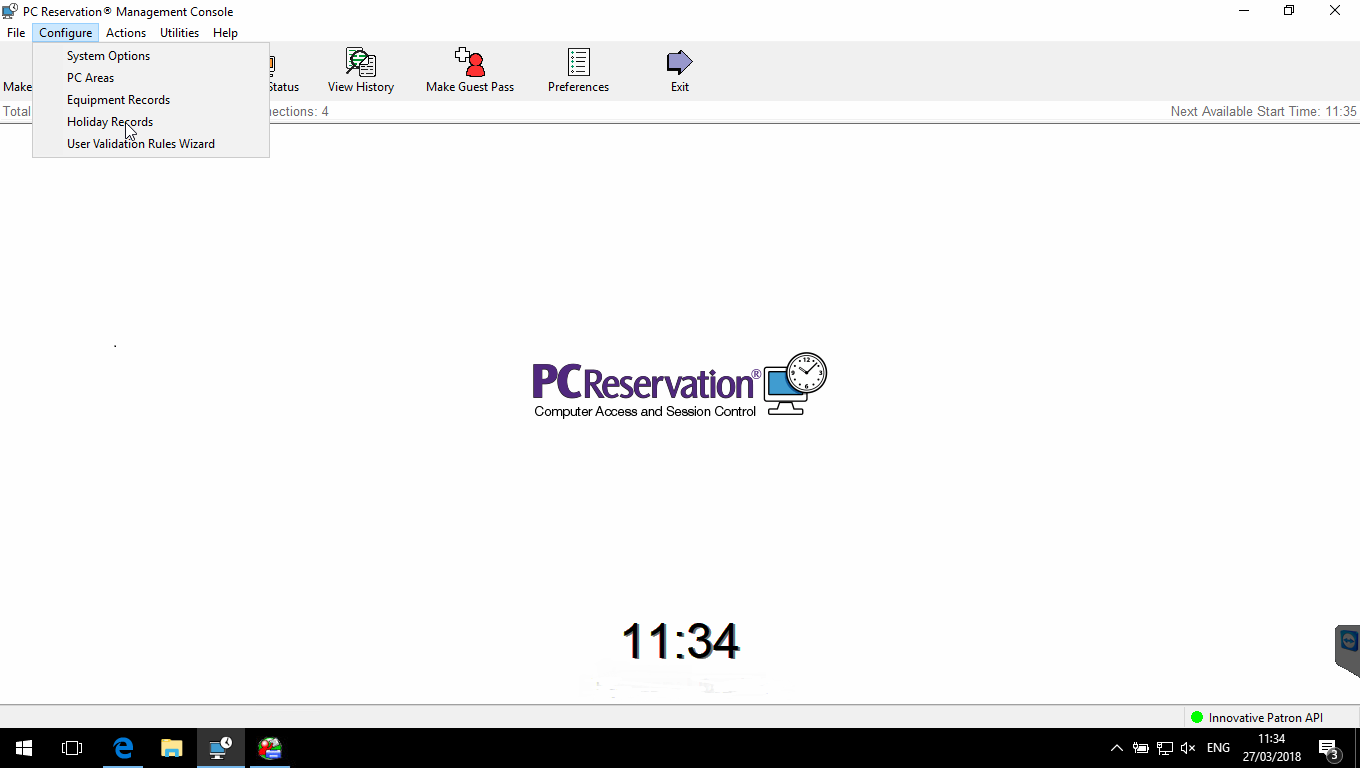Open the Preferences checklist icon
Viewport: 1360px width, 768px height.
click(x=578, y=62)
